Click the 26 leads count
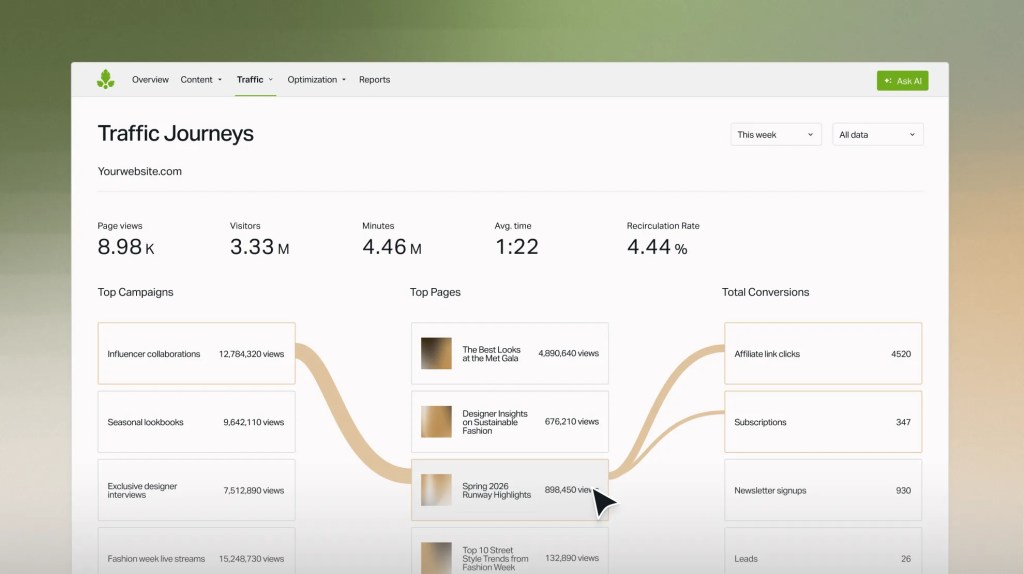Screen dimensions: 1024x574 click(906, 559)
